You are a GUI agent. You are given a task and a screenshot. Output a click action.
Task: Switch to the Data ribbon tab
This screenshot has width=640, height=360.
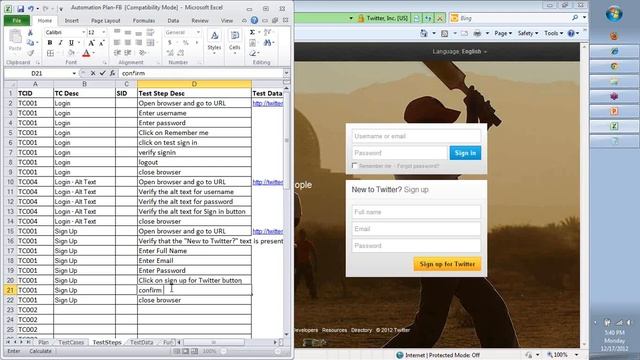(x=173, y=20)
